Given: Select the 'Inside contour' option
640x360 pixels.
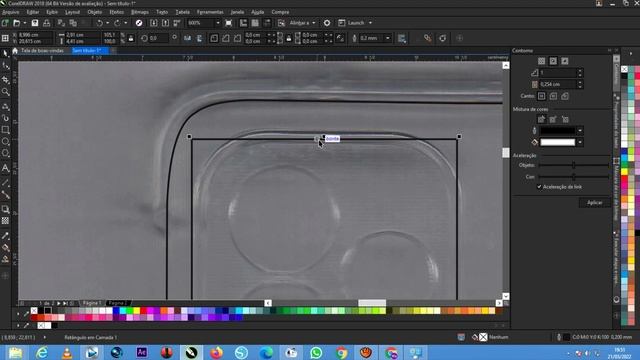Looking at the screenshot, I should 553,61.
